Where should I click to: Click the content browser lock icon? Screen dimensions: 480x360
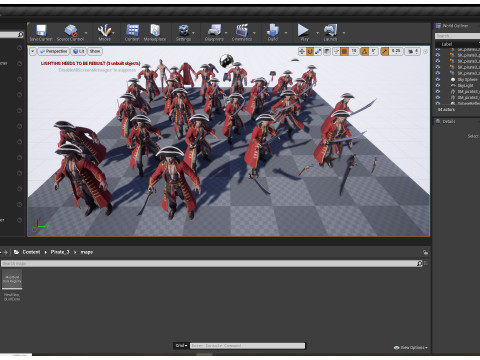coord(425,252)
